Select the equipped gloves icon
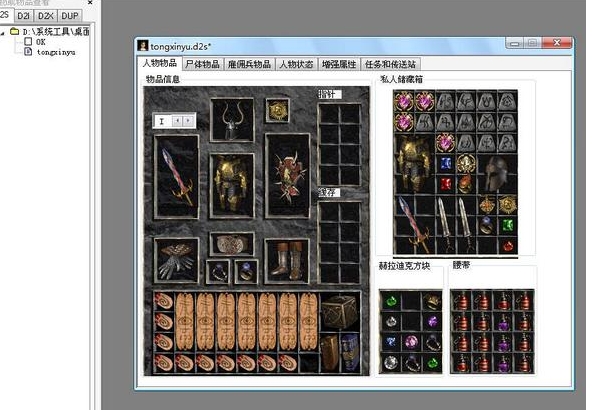This screenshot has width=594, height=410. click(x=177, y=261)
